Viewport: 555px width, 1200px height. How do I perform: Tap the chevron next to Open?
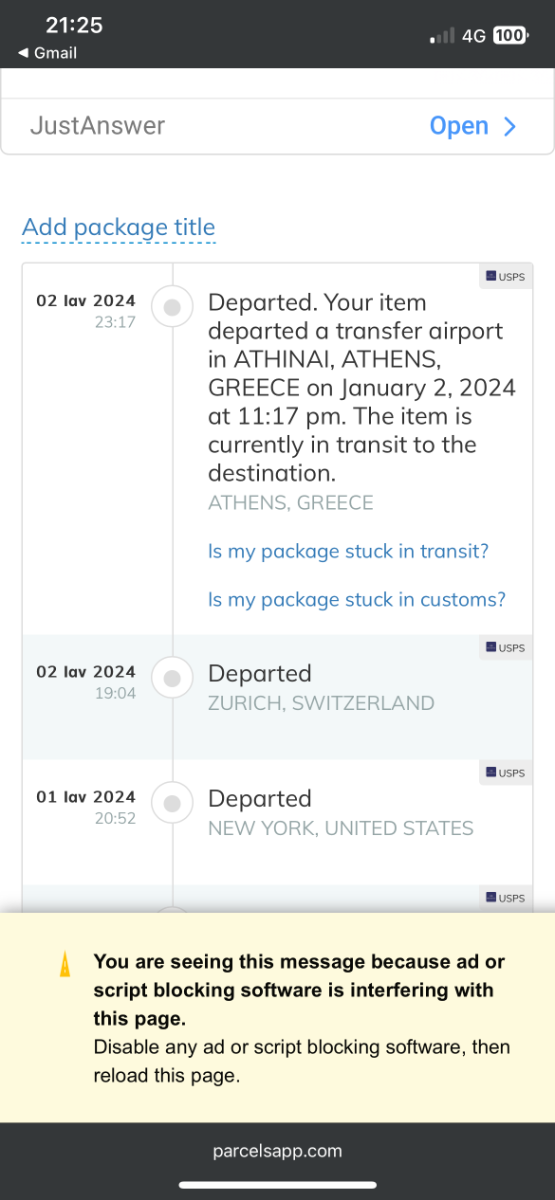click(510, 127)
